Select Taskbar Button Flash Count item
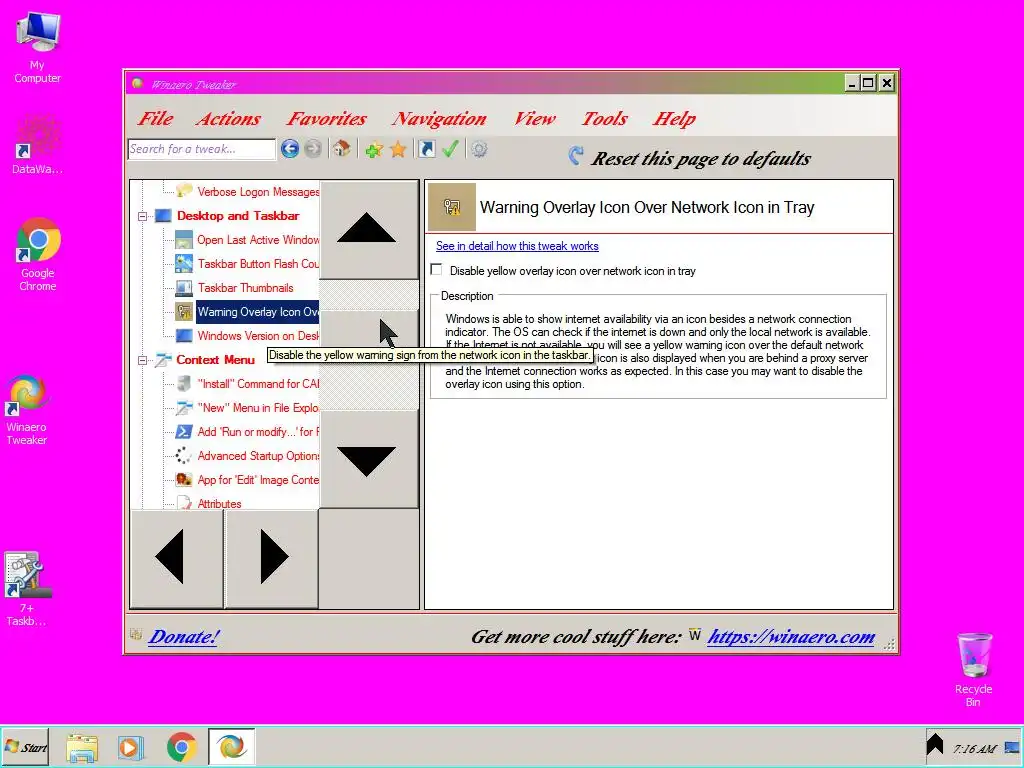The width and height of the screenshot is (1024, 768). 258,264
